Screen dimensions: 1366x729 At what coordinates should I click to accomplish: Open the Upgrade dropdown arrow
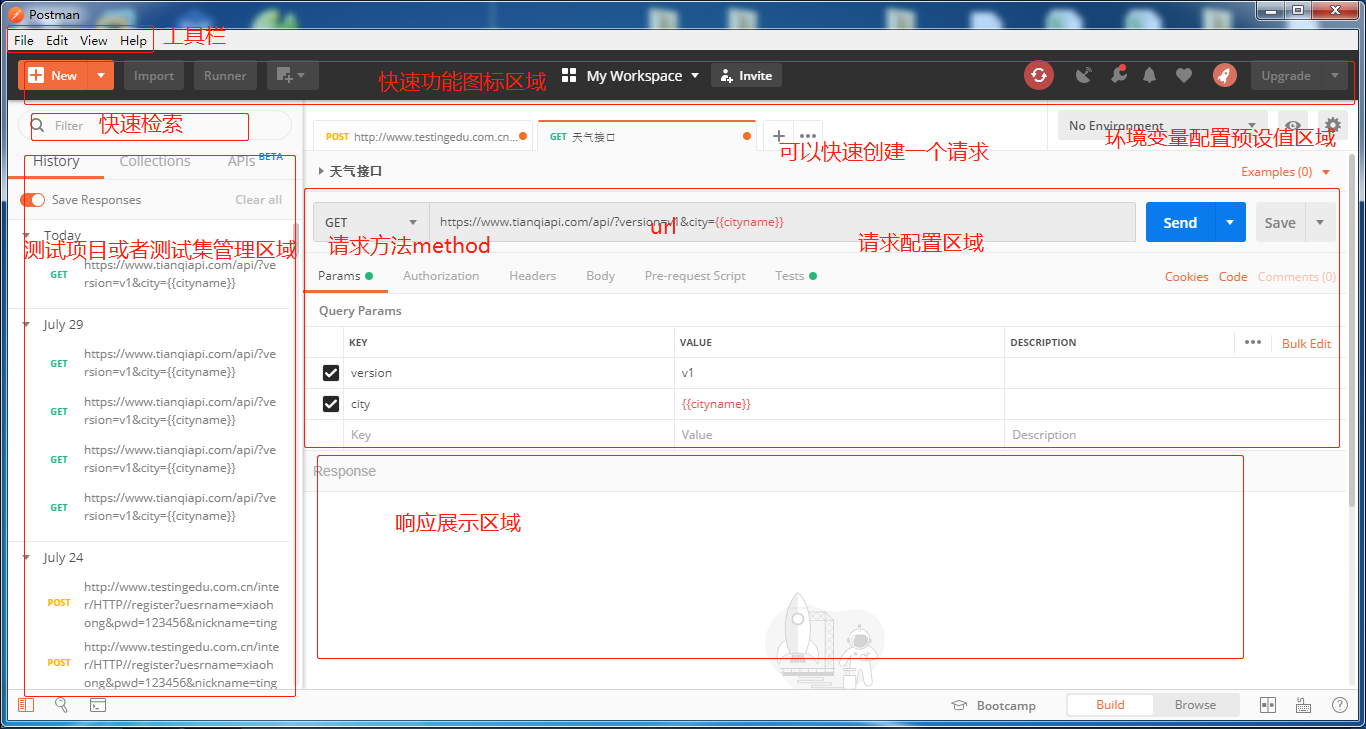tap(1334, 75)
